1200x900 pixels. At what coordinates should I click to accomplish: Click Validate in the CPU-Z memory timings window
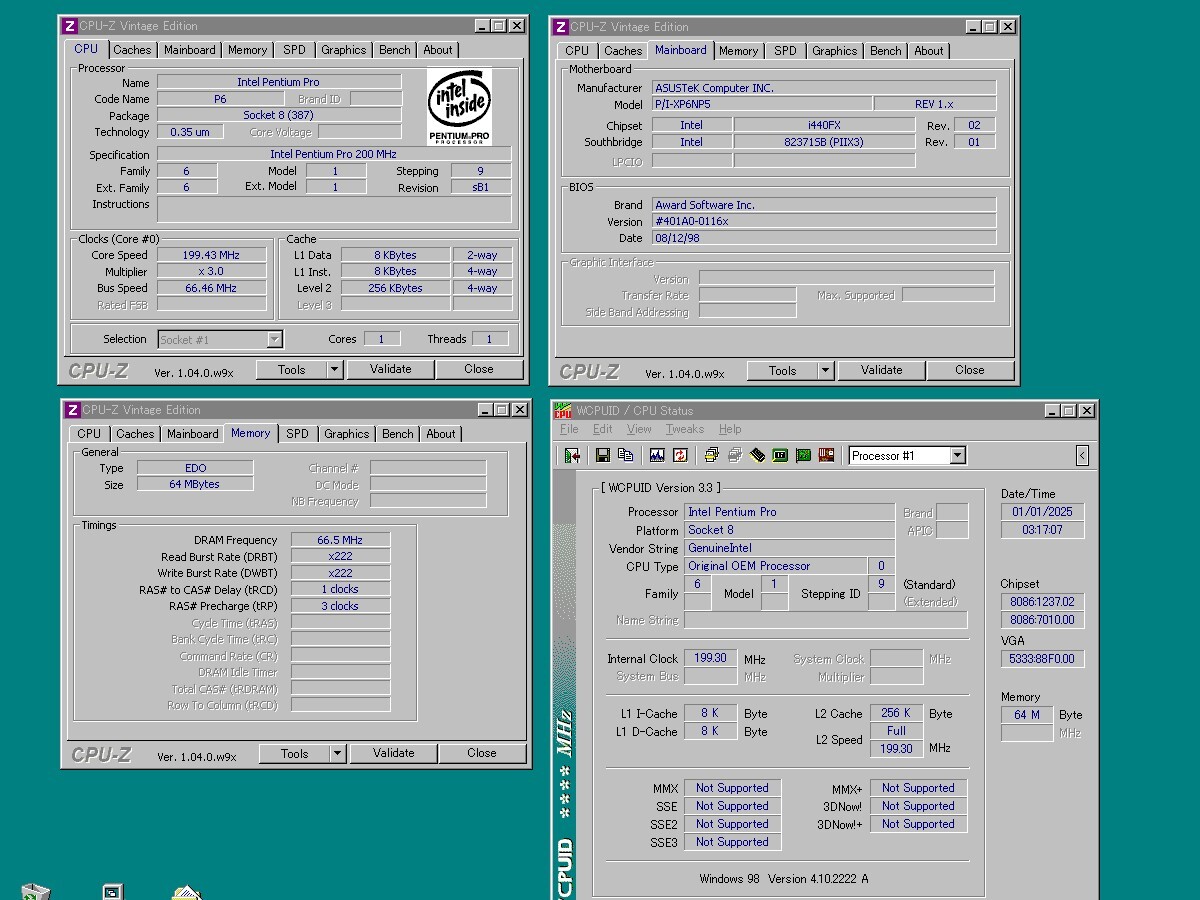click(393, 754)
